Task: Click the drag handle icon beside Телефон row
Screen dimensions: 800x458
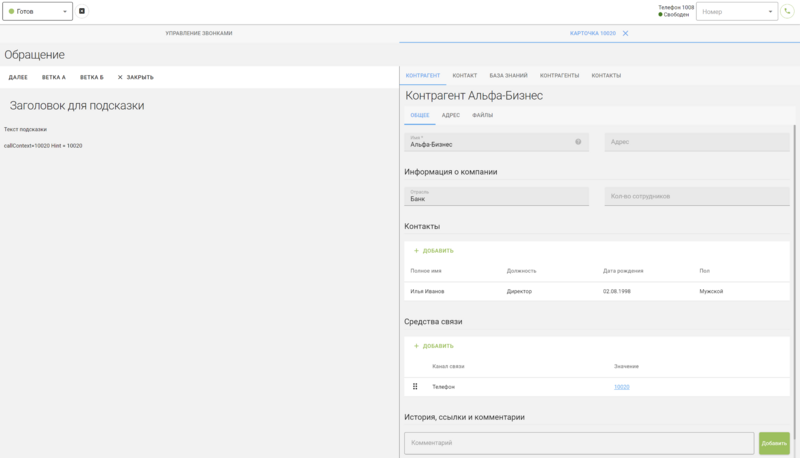Action: [x=415, y=386]
